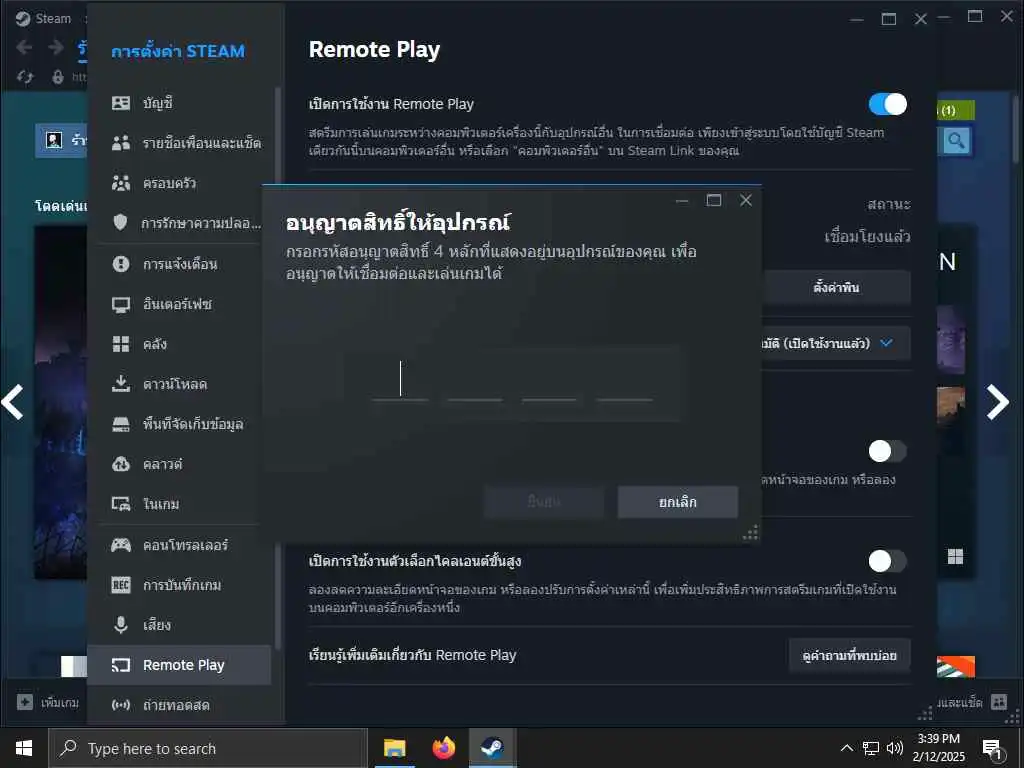This screenshot has height=768, width=1024.
Task: Maximize the device authorization dialog
Action: click(x=714, y=200)
